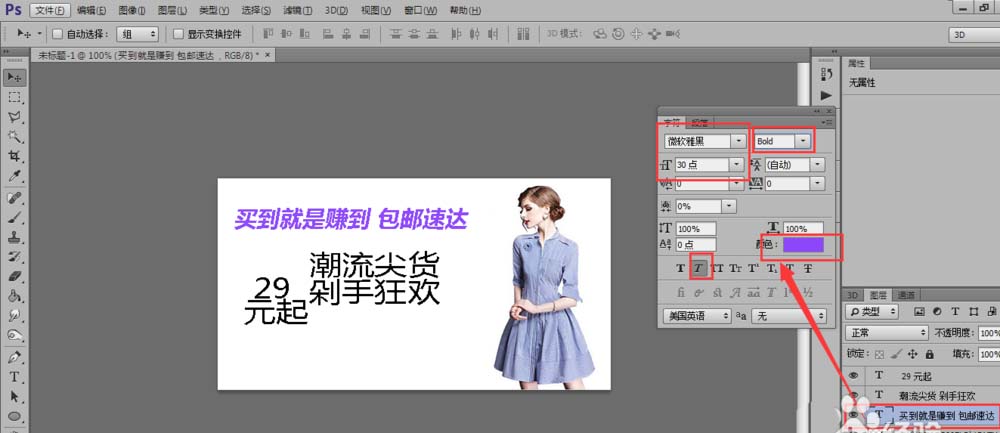The height and width of the screenshot is (433, 1000).
Task: Open the 图像(I) menu
Action: click(x=132, y=11)
